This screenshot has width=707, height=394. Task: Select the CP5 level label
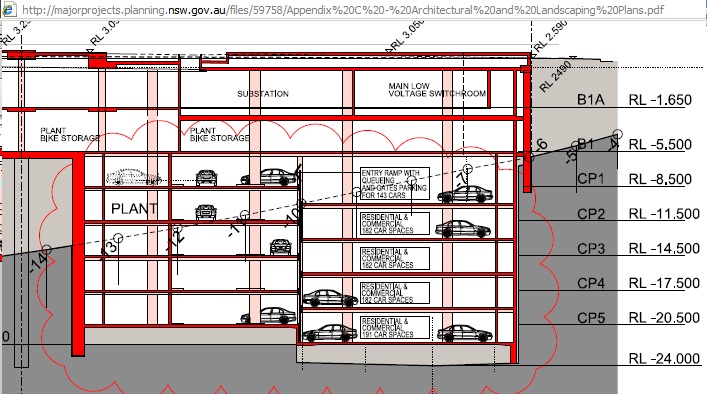tap(591, 318)
